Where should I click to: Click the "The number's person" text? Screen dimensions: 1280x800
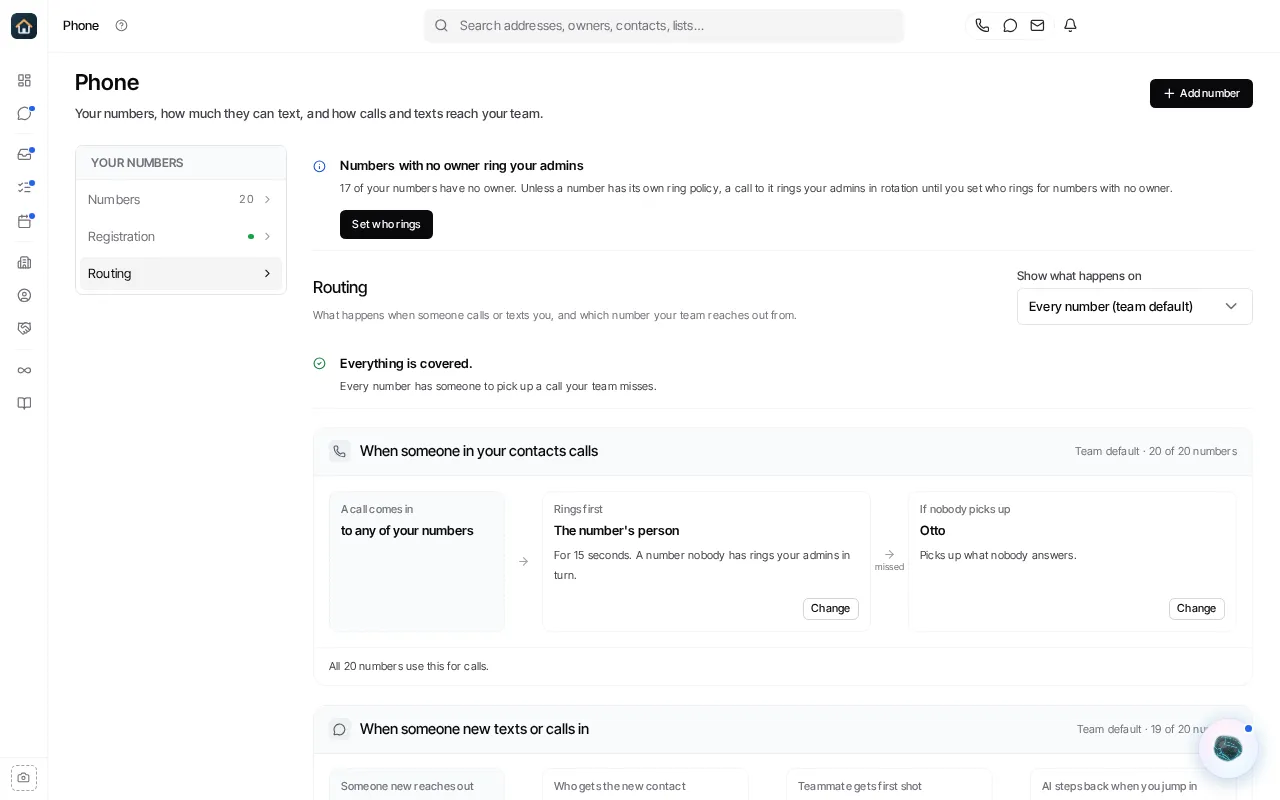point(616,531)
